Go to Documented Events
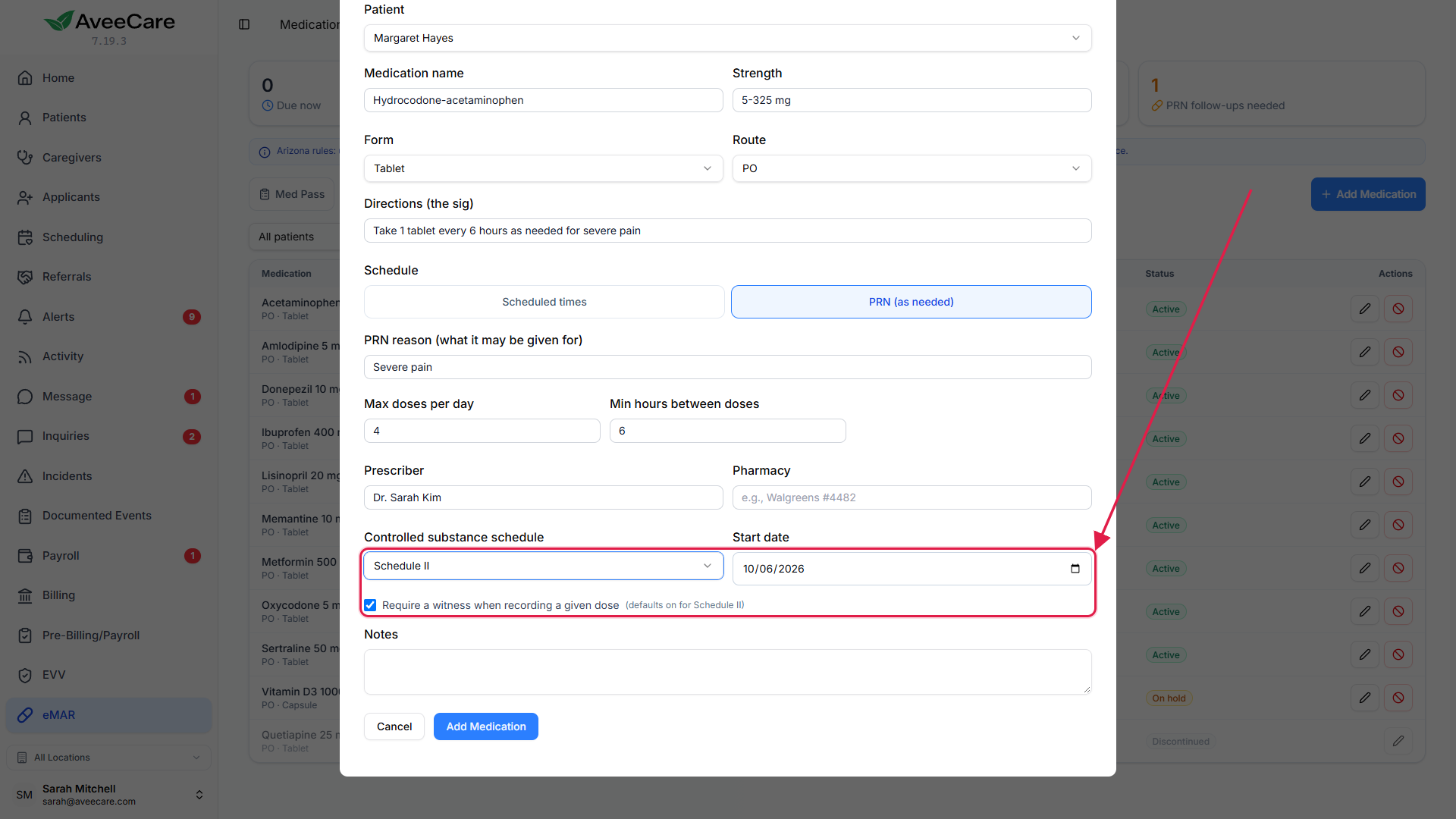1456x819 pixels. point(108,516)
